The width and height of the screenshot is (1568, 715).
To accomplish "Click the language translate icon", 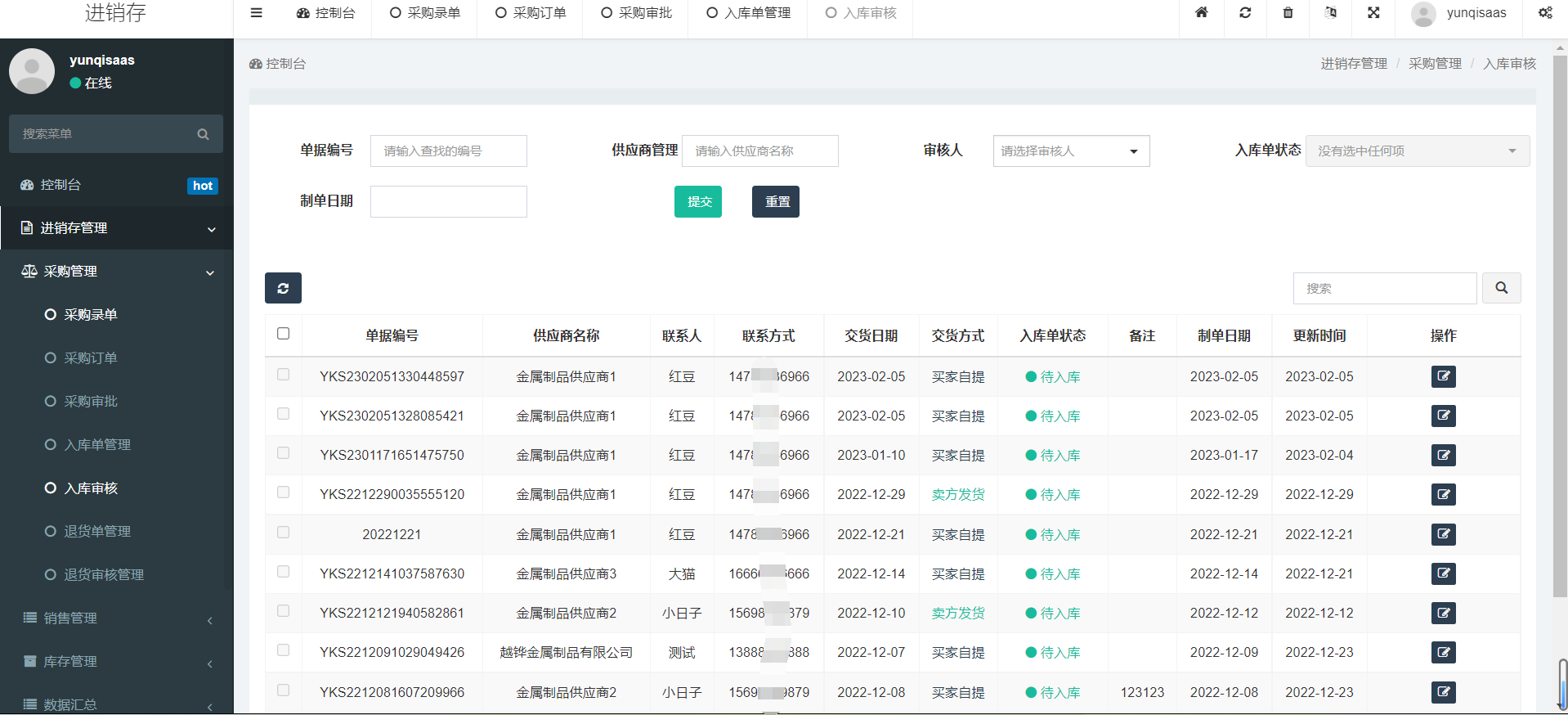I will coord(1331,13).
